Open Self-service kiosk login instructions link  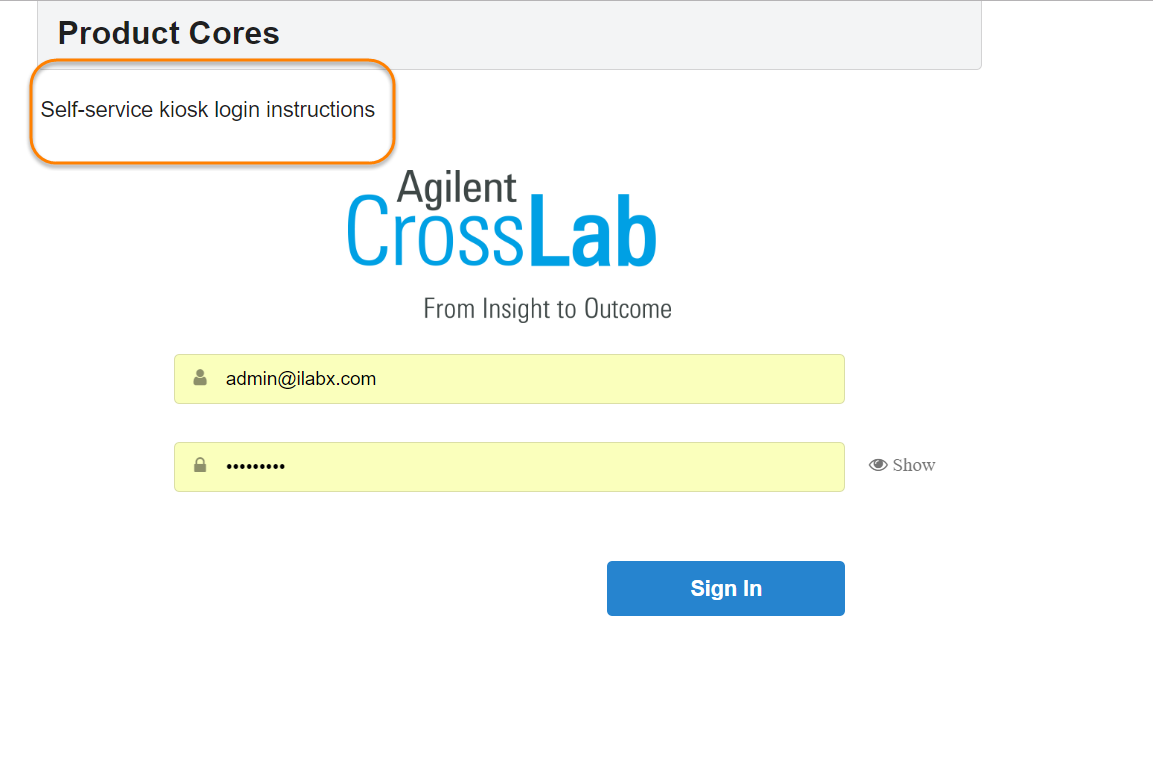point(208,110)
